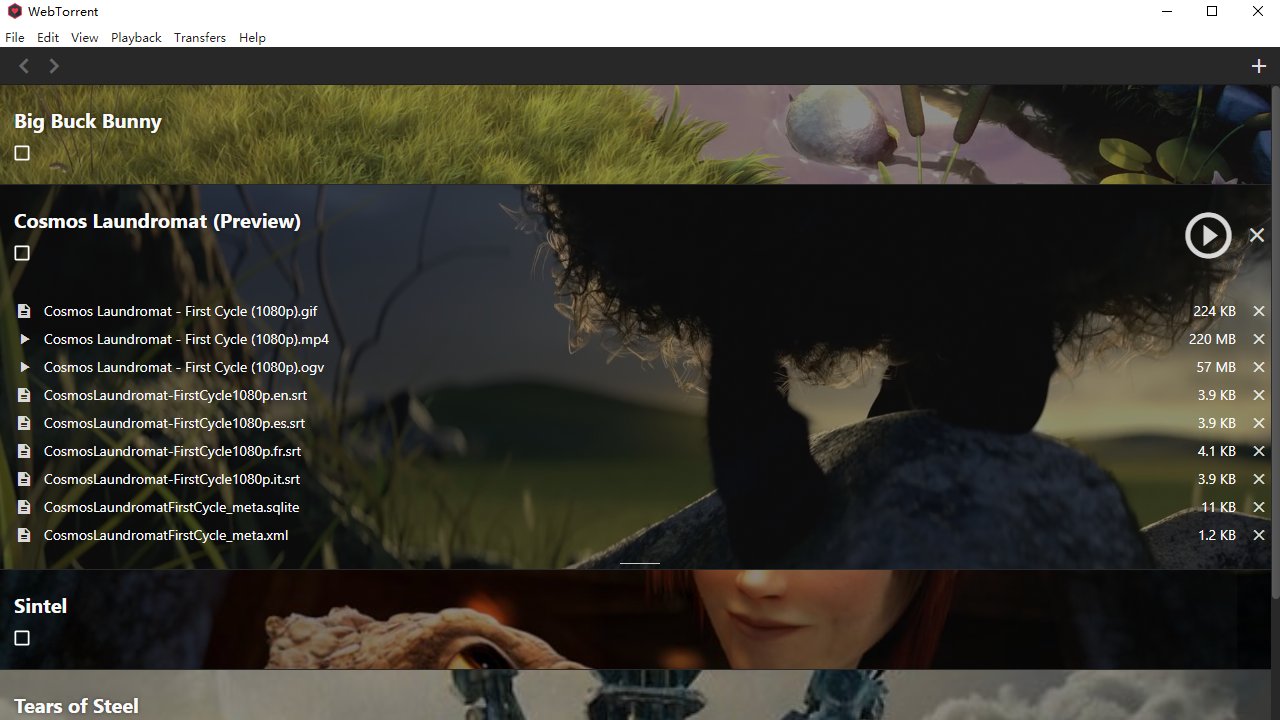Open the Playback menu
Screen dimensions: 1280x720
(136, 37)
